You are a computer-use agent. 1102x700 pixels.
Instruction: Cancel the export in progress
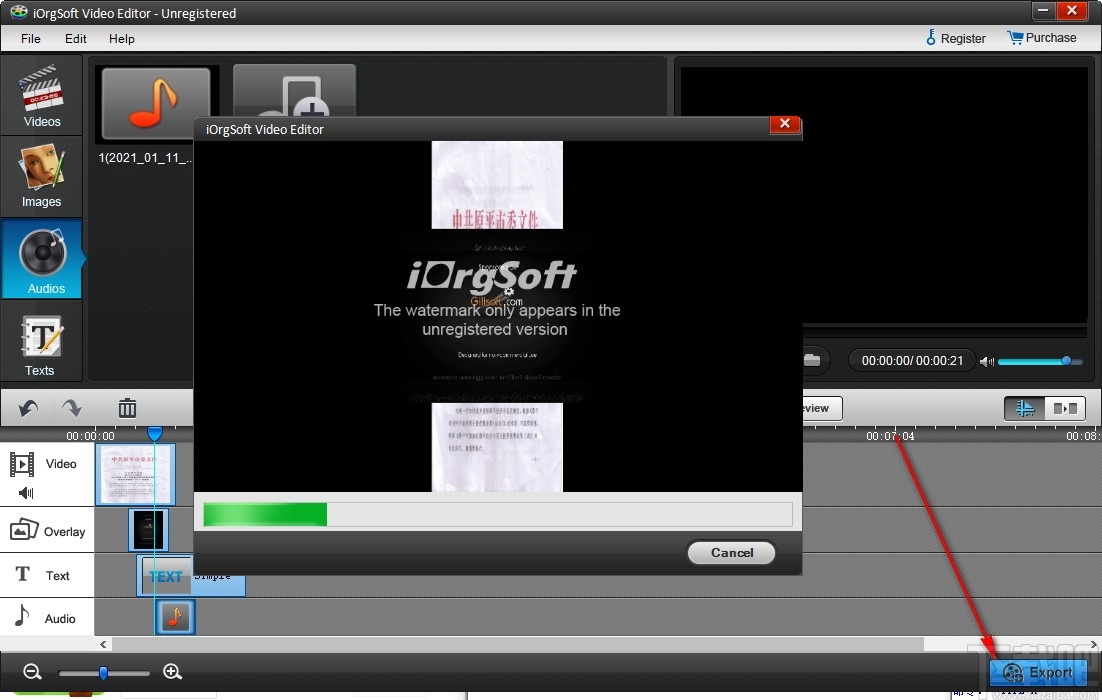coord(730,552)
